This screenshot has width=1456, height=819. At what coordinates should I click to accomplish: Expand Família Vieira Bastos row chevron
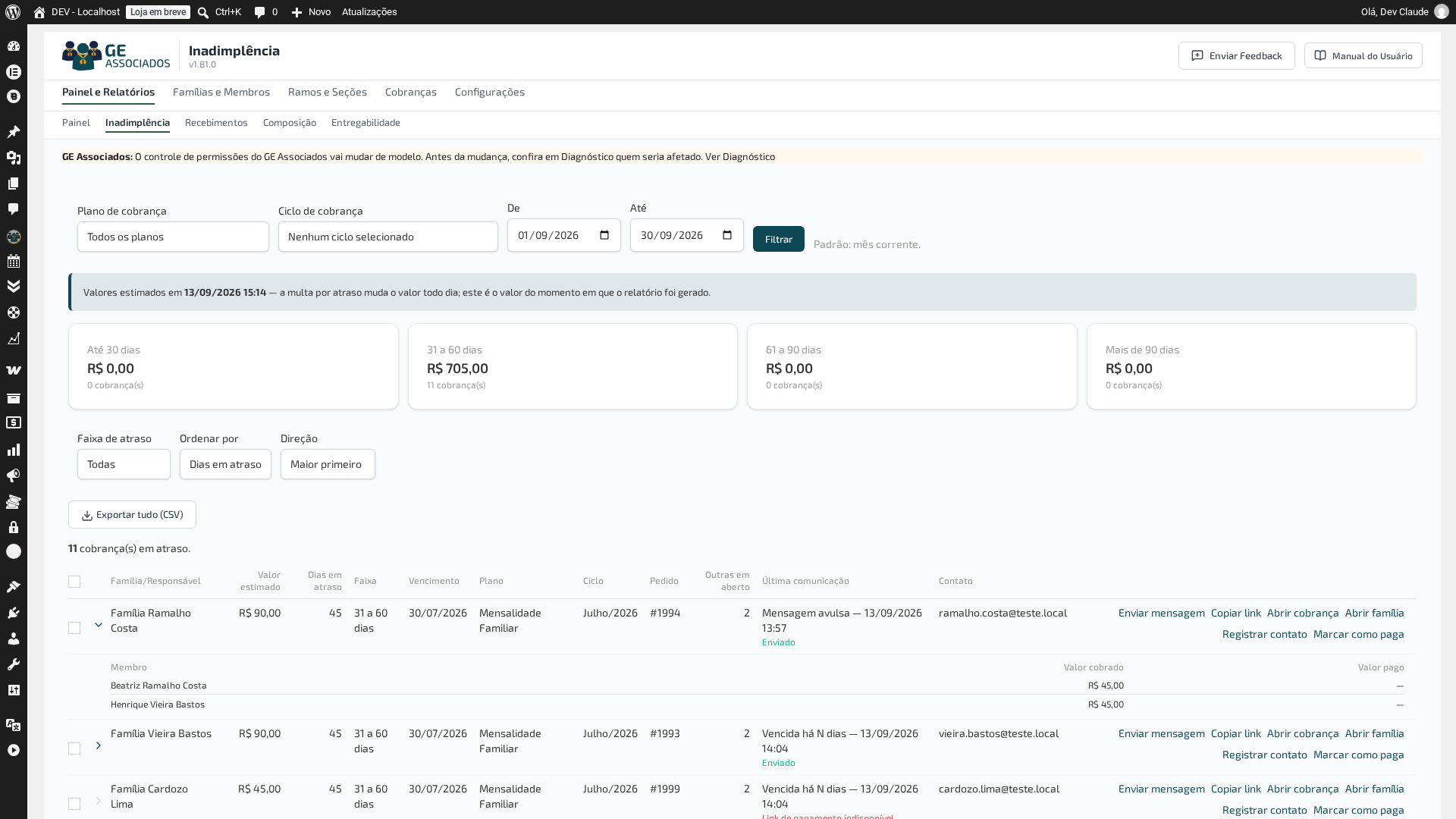coord(99,745)
